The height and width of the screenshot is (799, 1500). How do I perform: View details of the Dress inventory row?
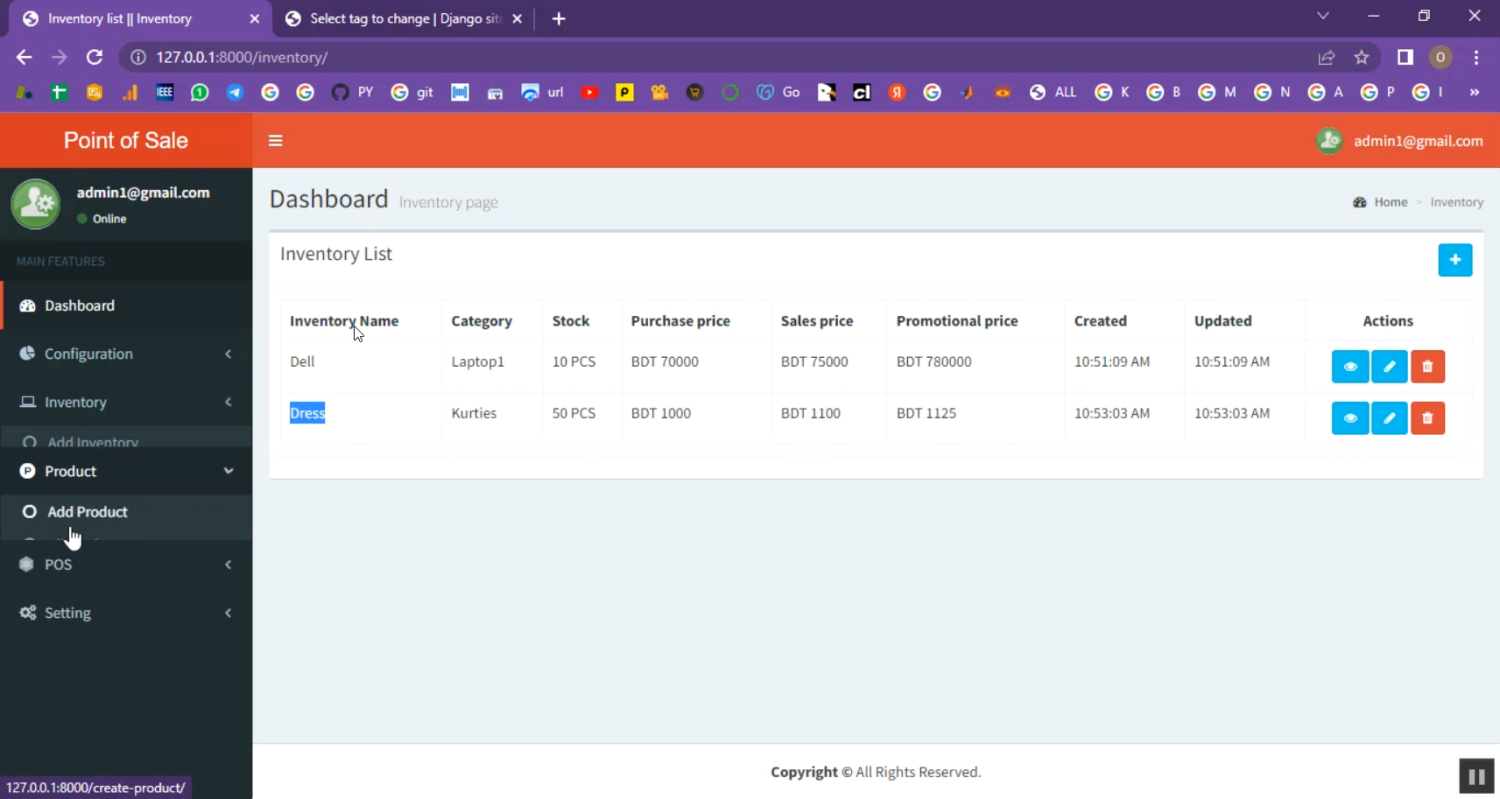coord(1350,418)
